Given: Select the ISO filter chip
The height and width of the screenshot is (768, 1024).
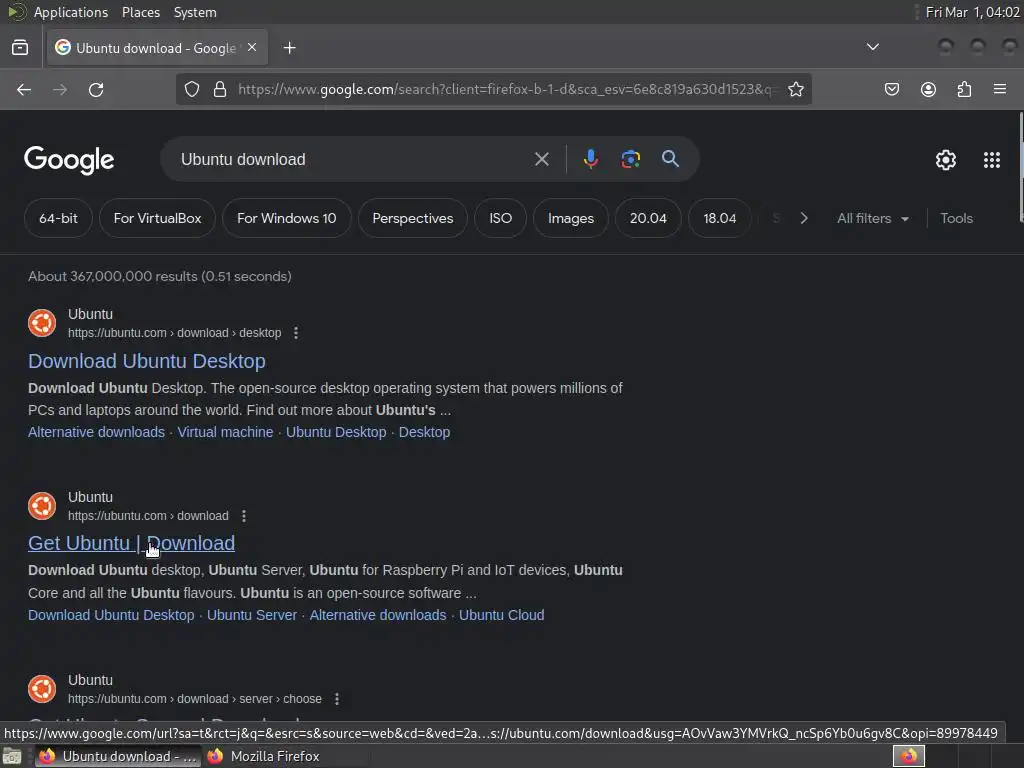Looking at the screenshot, I should tap(501, 218).
